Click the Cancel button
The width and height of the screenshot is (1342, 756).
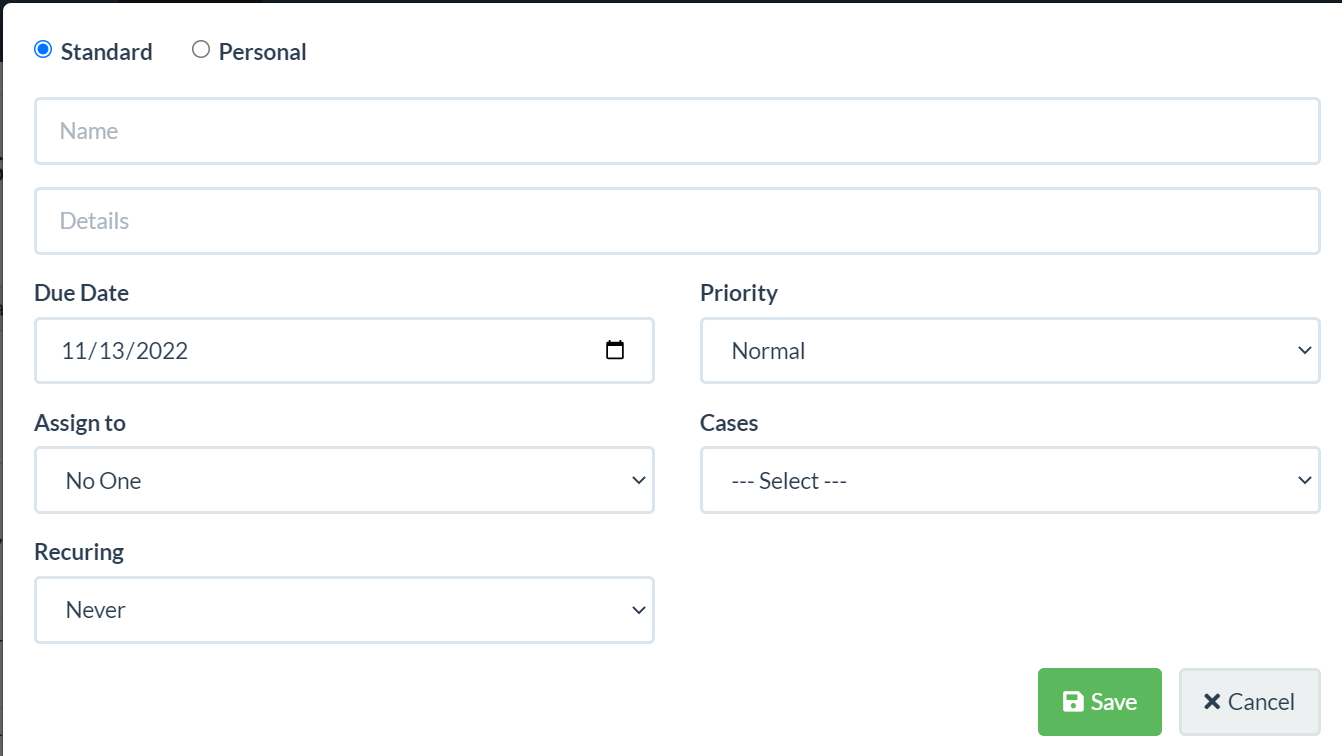[1249, 701]
